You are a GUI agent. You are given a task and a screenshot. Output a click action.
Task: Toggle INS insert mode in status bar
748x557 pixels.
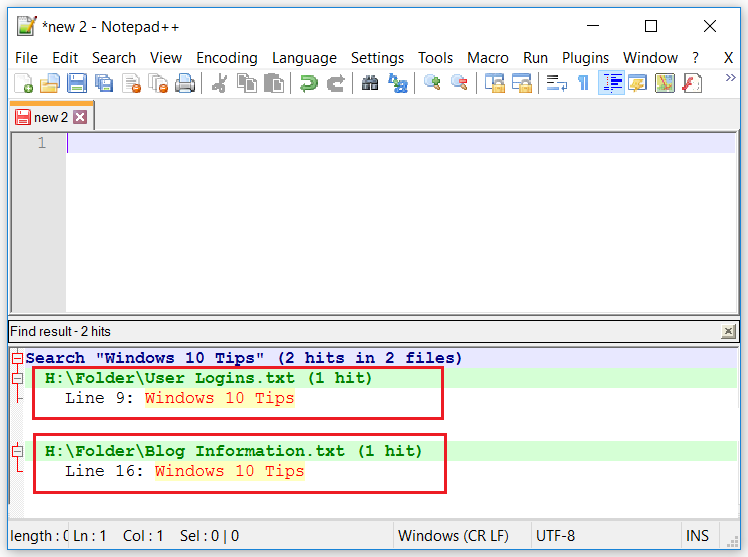[699, 536]
